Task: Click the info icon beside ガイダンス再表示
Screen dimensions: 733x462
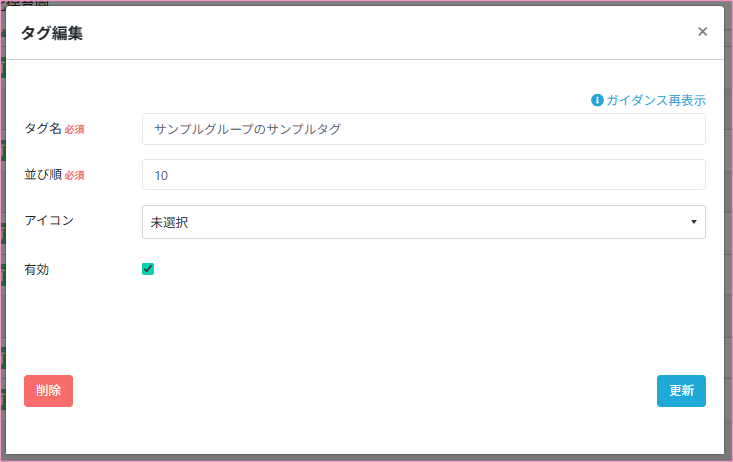Action: tap(597, 100)
